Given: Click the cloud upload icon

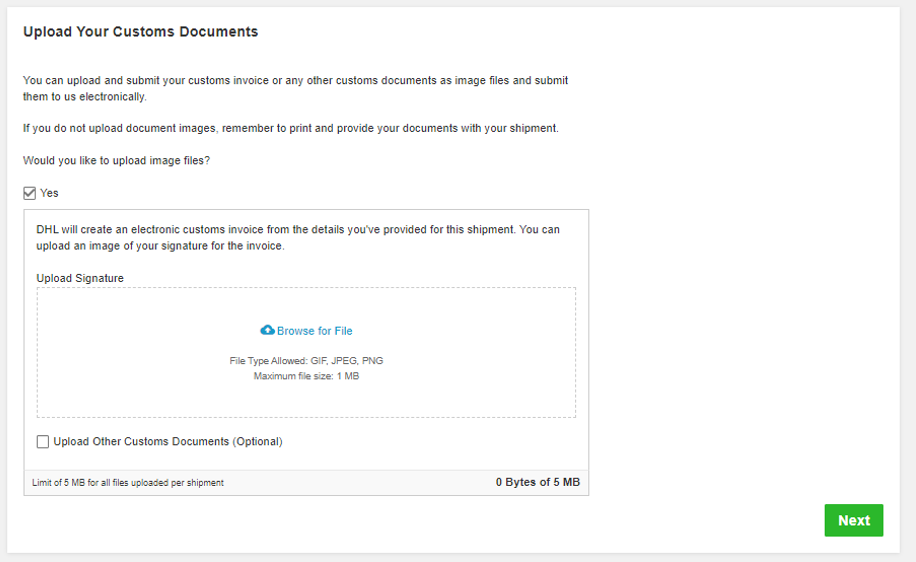Looking at the screenshot, I should pyautogui.click(x=267, y=330).
